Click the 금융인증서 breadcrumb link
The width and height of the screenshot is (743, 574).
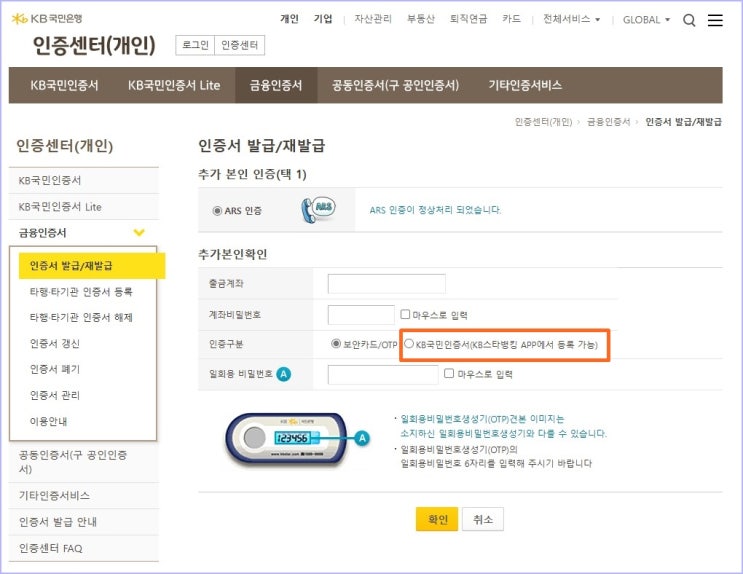[608, 122]
